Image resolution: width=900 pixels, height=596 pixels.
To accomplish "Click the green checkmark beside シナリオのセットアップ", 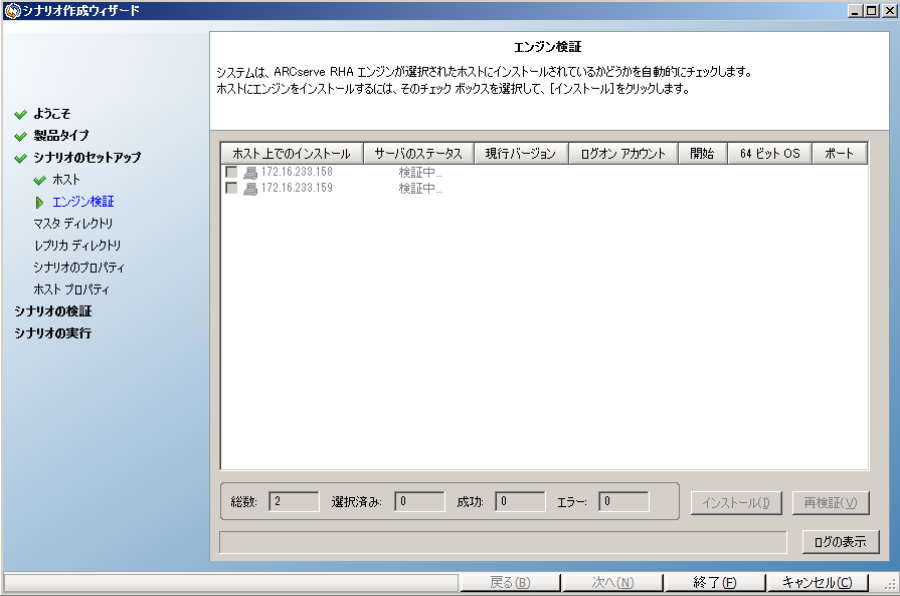I will (21, 158).
